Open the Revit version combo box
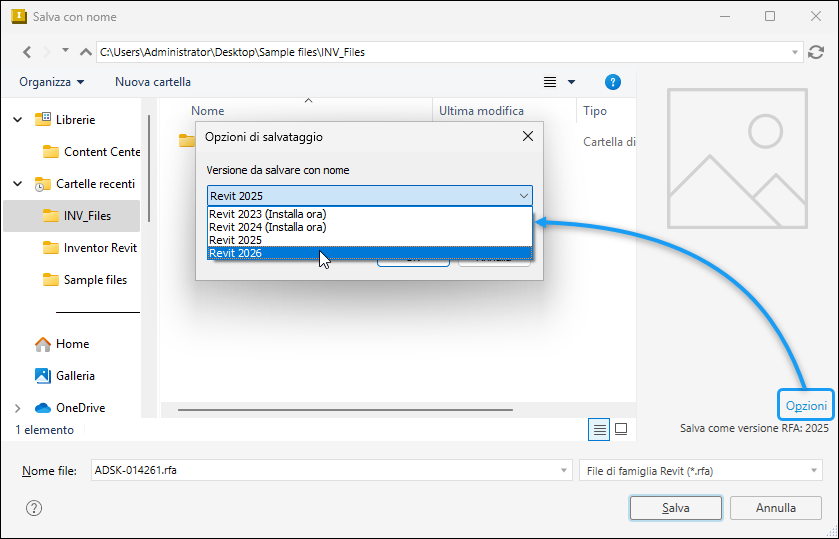This screenshot has width=839, height=539. point(370,196)
